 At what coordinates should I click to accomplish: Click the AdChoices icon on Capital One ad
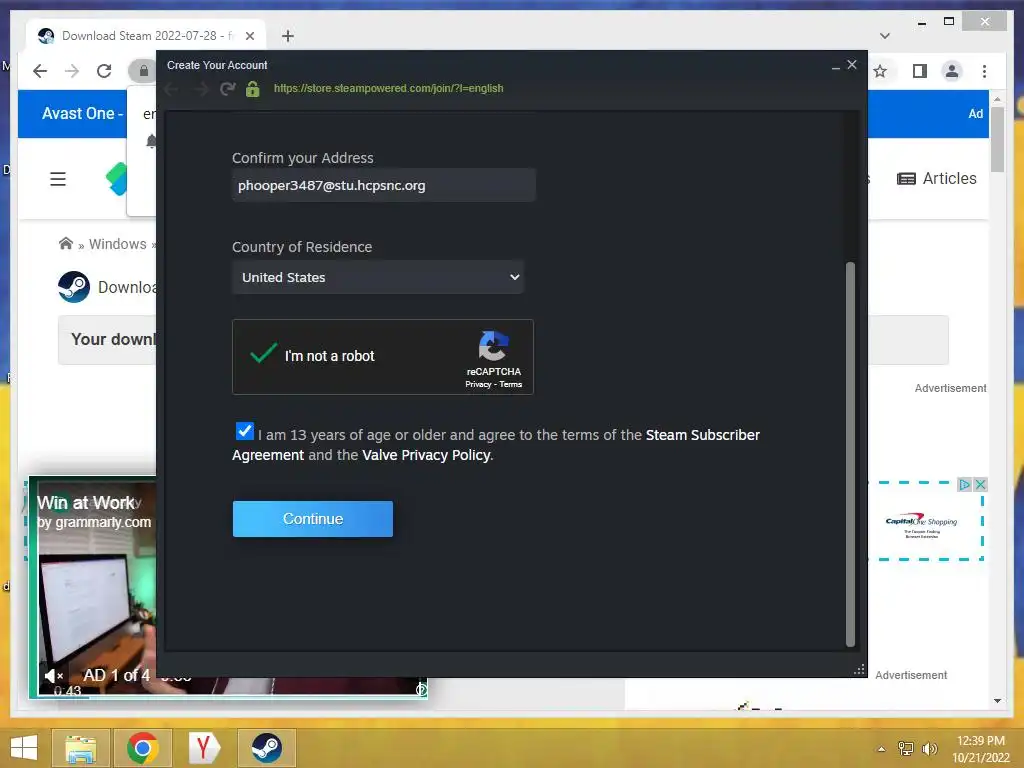[964, 485]
